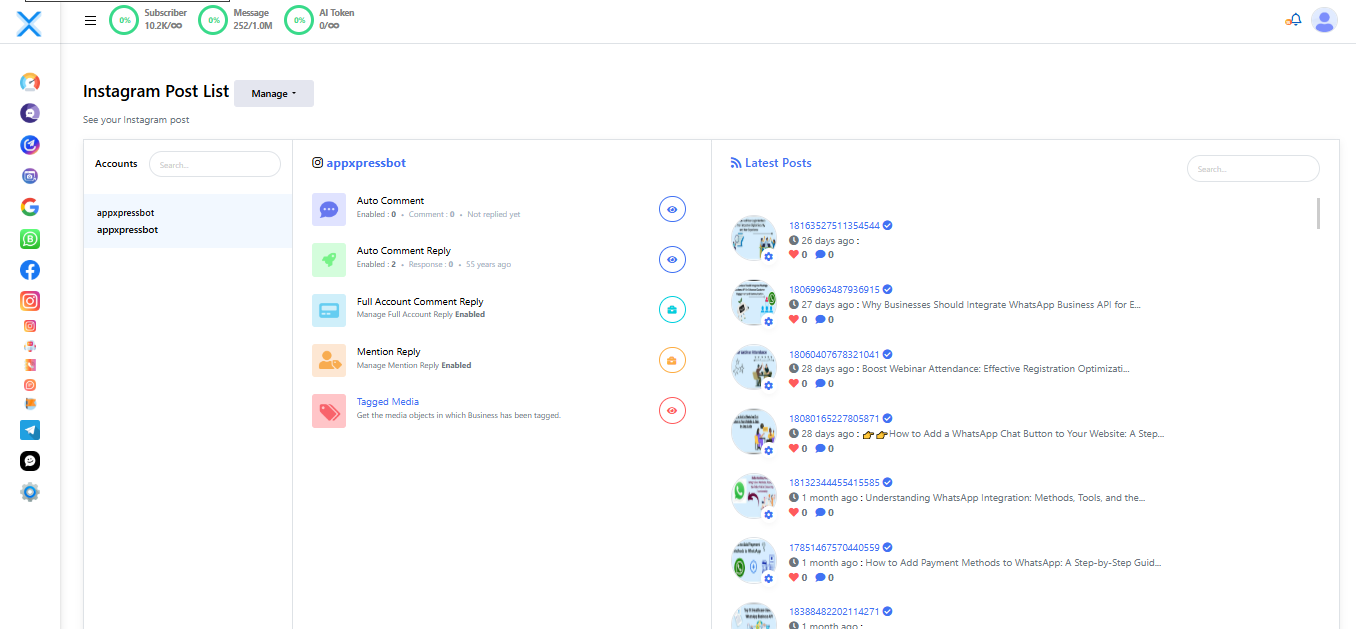Toggle the hamburger menu to collapse sidebar
Viewport: 1356px width, 629px height.
(91, 20)
